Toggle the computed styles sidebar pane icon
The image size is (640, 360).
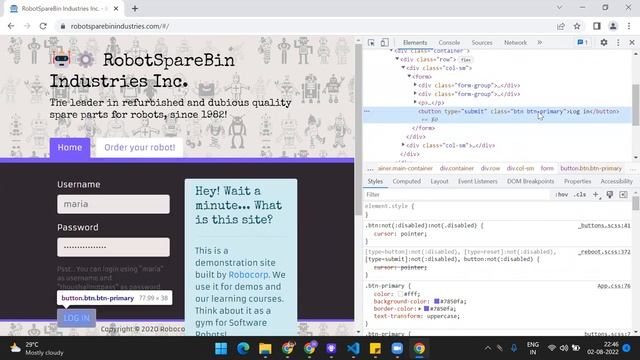(x=623, y=195)
